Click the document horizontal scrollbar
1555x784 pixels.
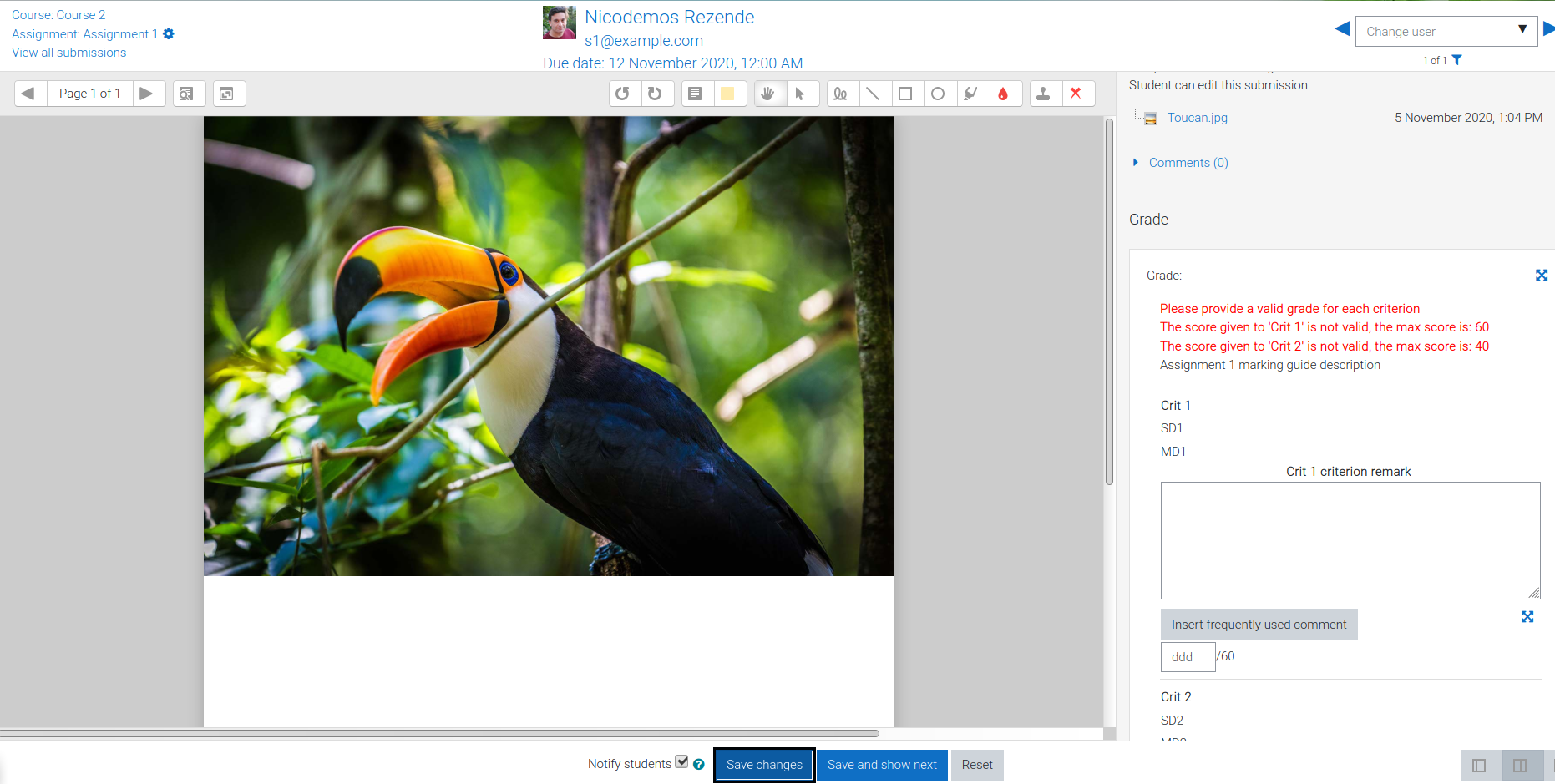point(439,734)
